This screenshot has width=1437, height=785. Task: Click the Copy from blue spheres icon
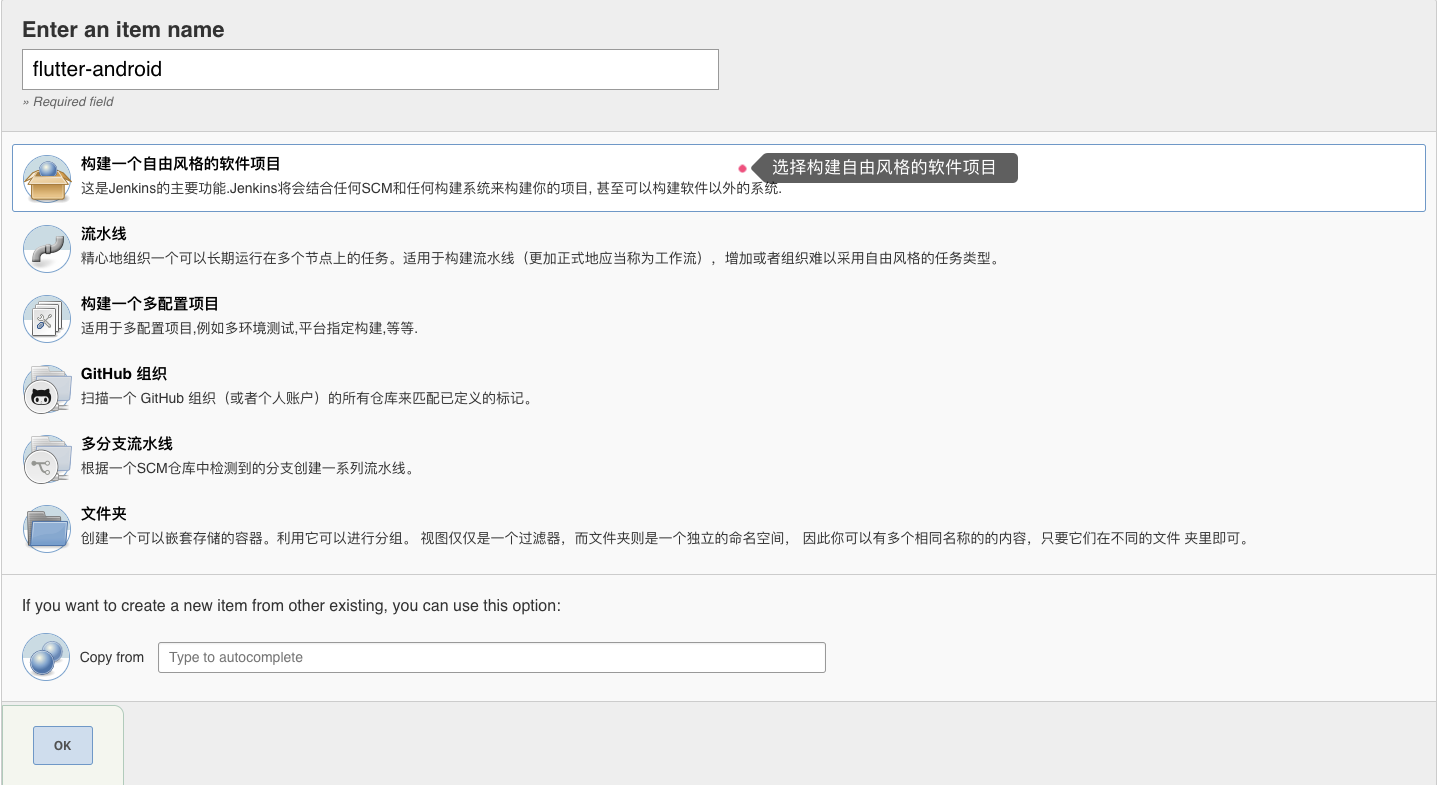[x=46, y=657]
